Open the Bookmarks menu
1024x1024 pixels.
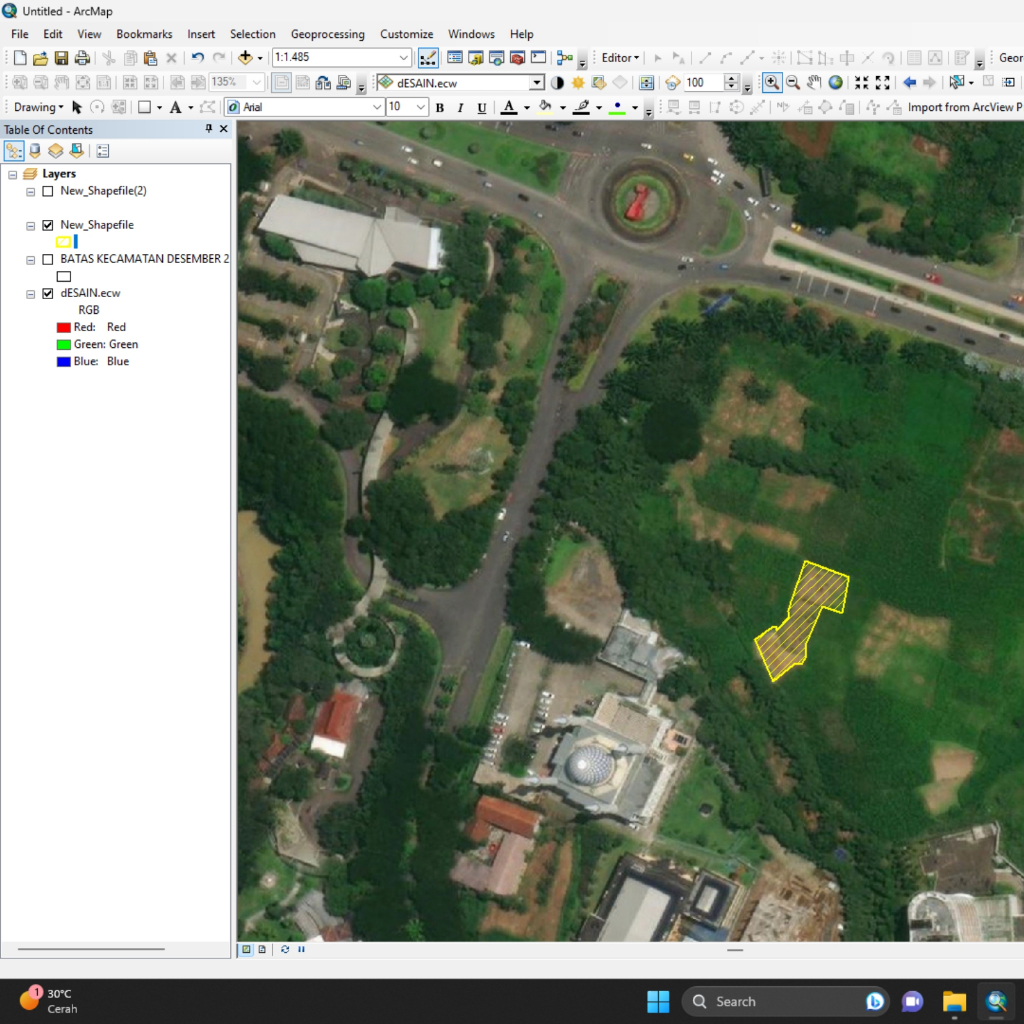pyautogui.click(x=144, y=34)
